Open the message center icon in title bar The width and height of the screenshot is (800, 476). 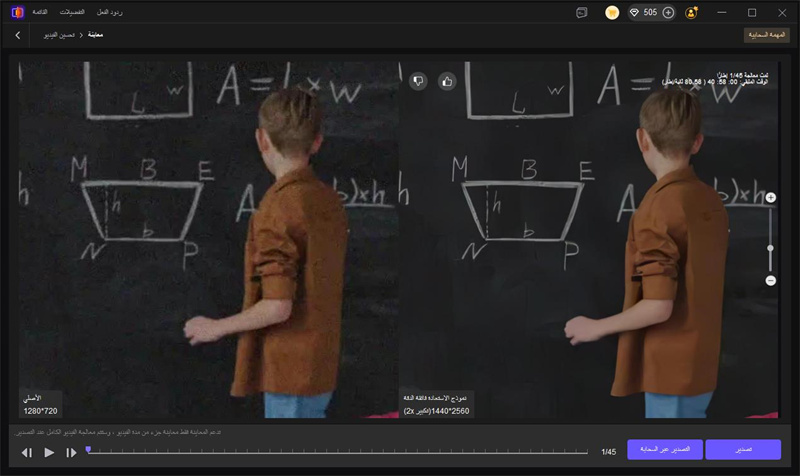582,13
